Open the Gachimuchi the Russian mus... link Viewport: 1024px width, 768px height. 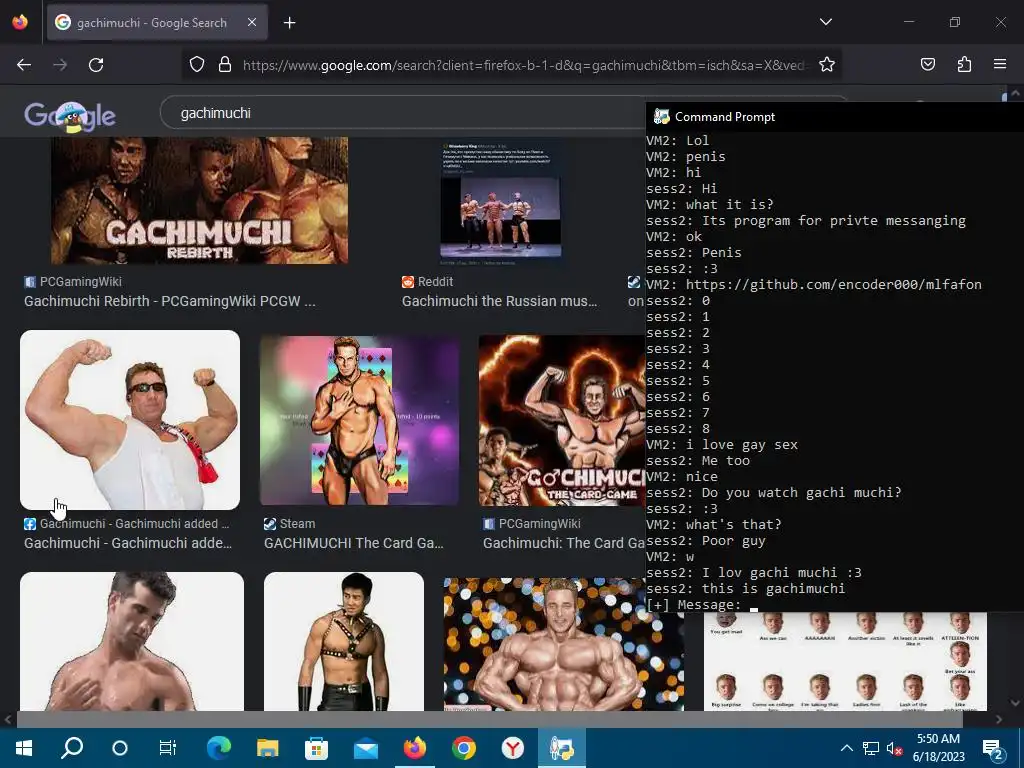(x=500, y=301)
